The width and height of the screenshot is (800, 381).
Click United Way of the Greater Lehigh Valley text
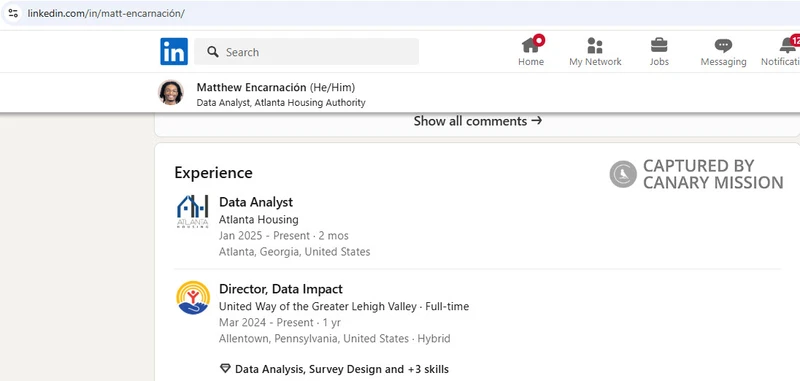pyautogui.click(x=318, y=307)
